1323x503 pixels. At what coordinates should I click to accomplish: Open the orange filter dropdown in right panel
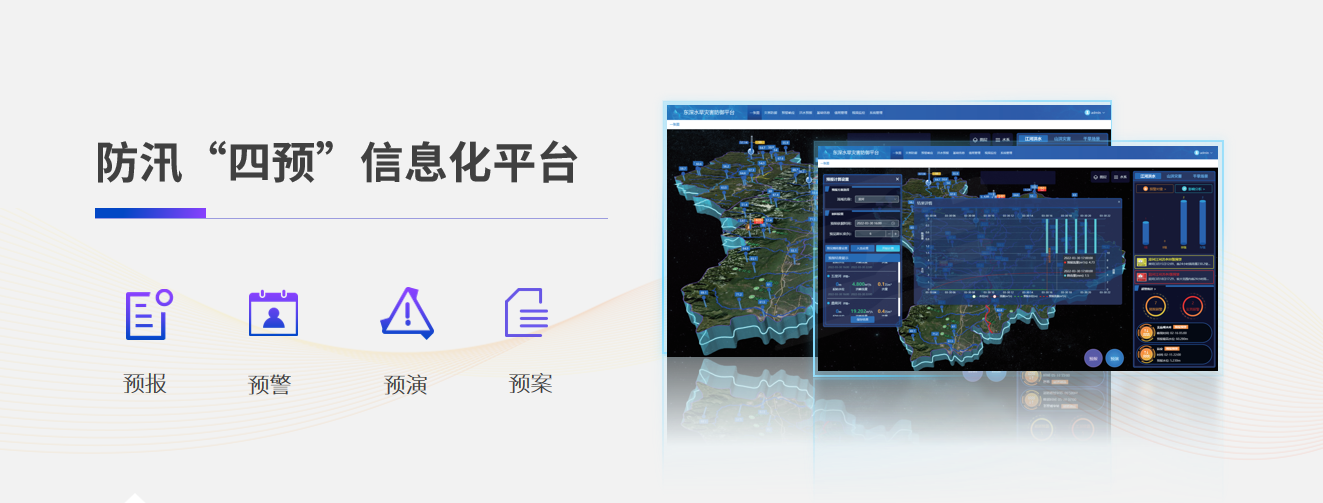1155,187
